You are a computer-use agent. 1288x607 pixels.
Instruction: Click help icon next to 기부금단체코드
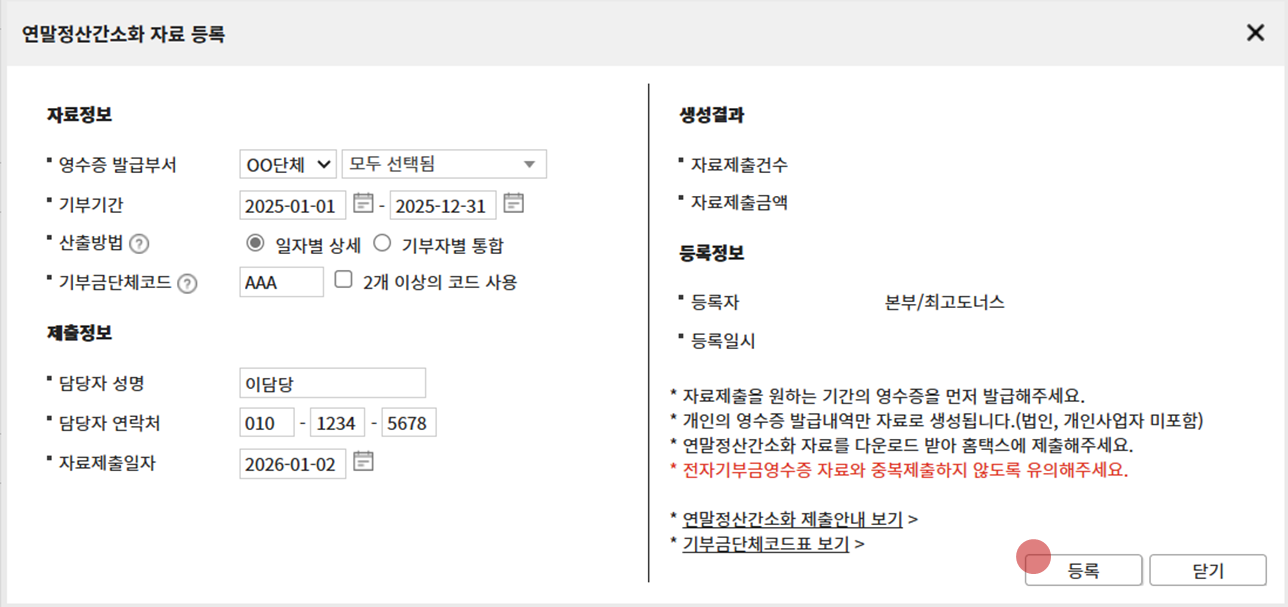tap(187, 283)
